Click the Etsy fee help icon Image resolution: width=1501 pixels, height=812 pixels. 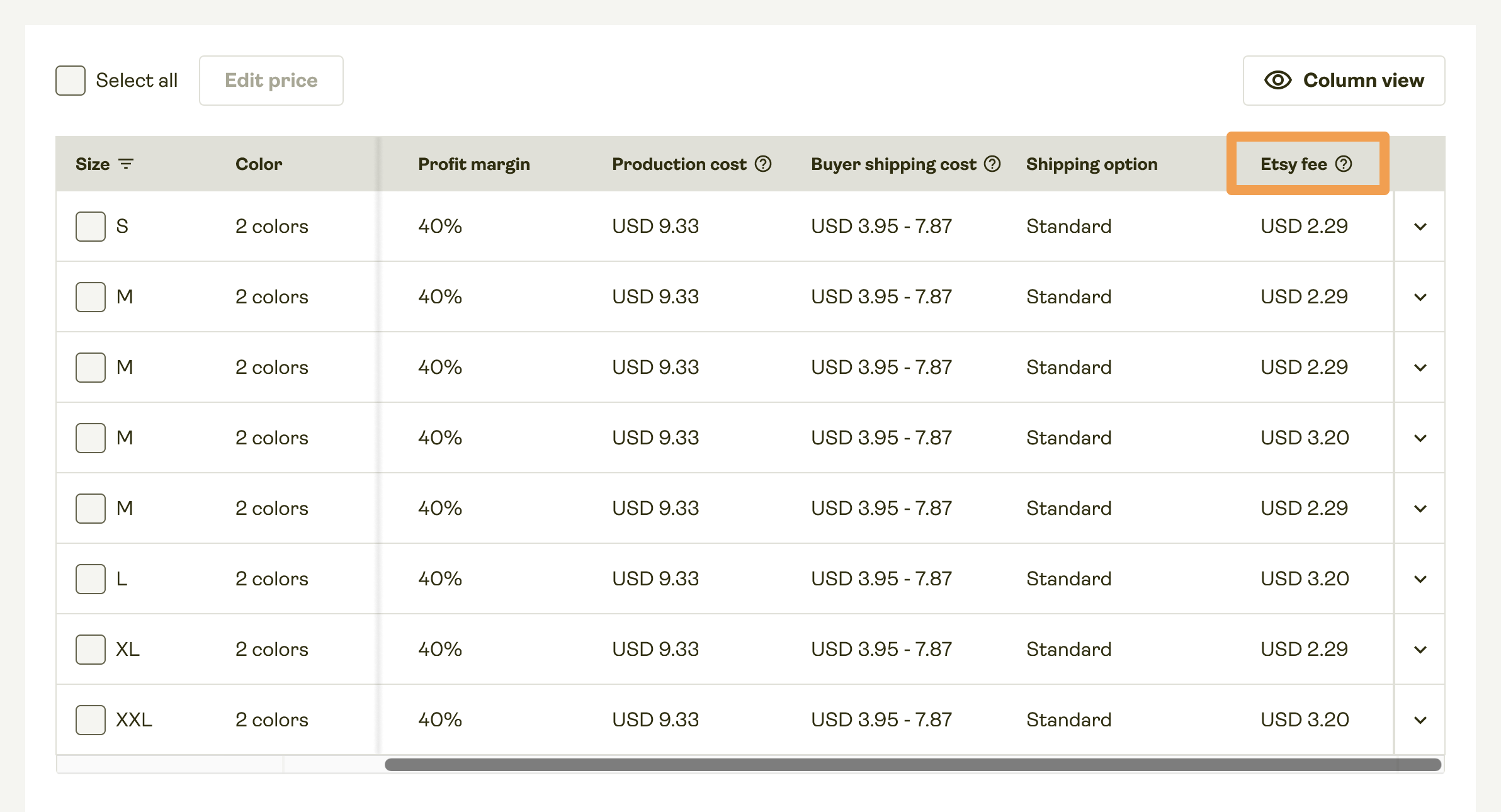point(1344,164)
